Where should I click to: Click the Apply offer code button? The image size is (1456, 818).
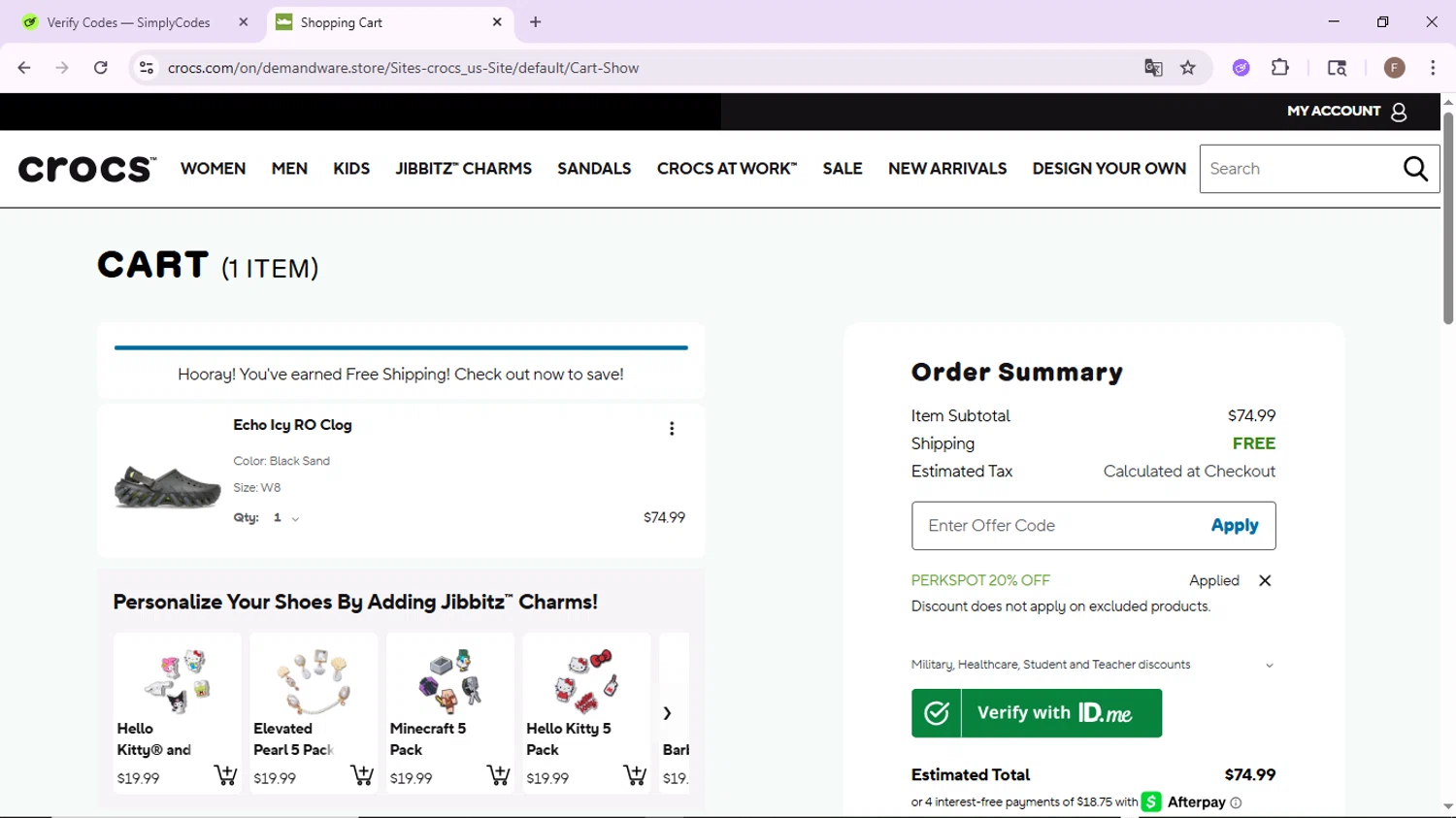coord(1235,525)
